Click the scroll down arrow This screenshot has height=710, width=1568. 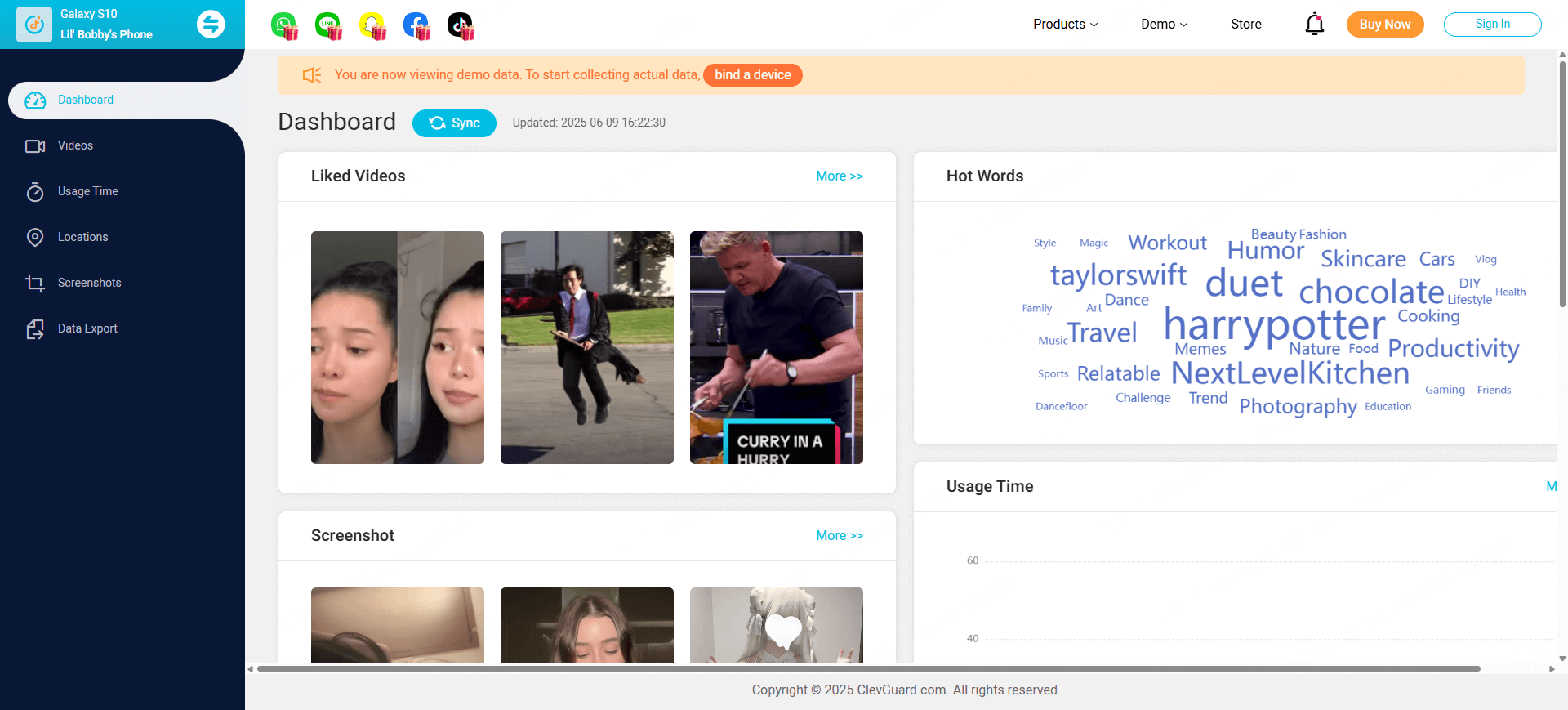(x=1562, y=658)
